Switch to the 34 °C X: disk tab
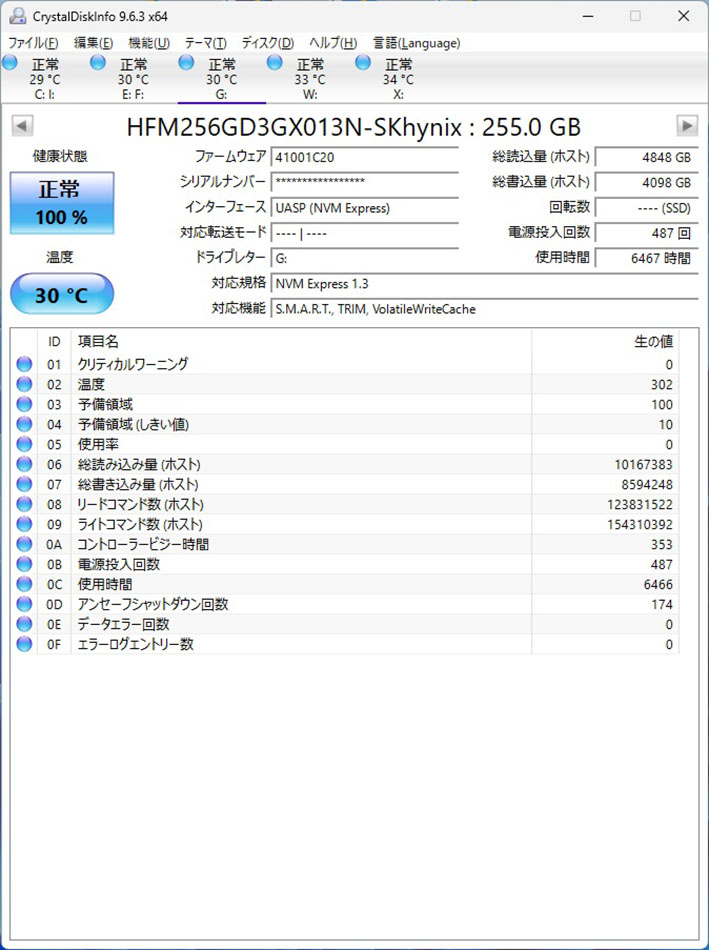 pos(398,78)
